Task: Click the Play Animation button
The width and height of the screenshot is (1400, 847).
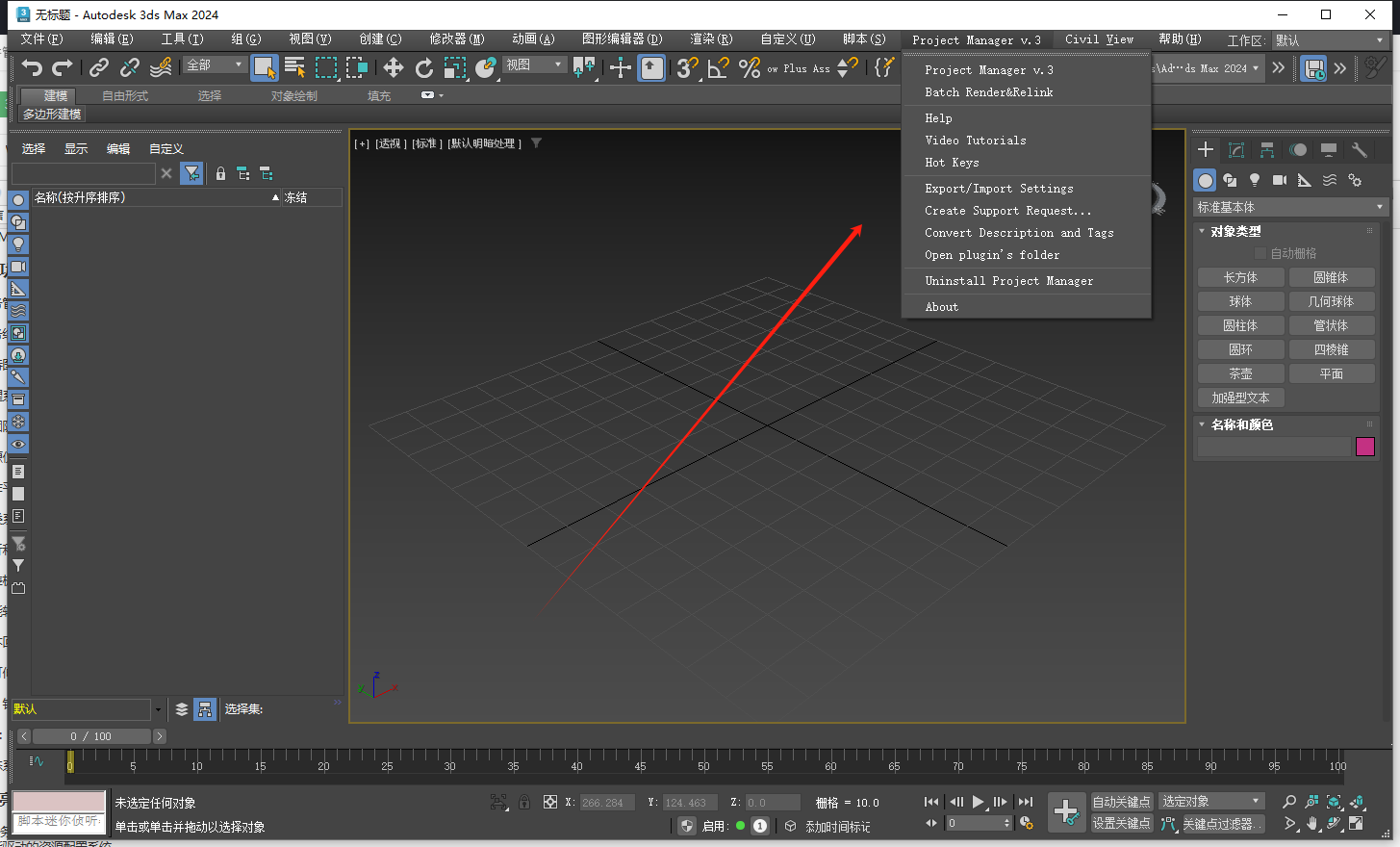Action: tap(978, 802)
